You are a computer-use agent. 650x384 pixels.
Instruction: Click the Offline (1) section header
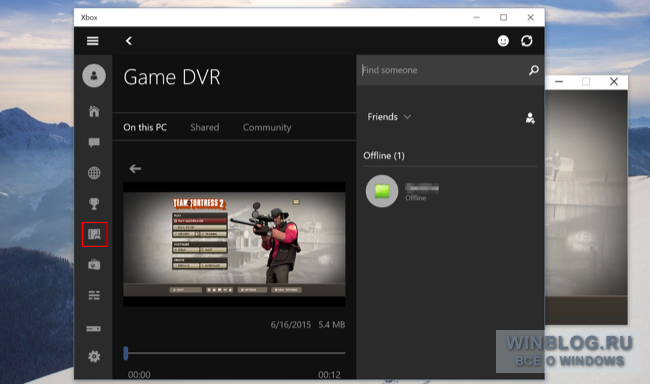click(384, 156)
